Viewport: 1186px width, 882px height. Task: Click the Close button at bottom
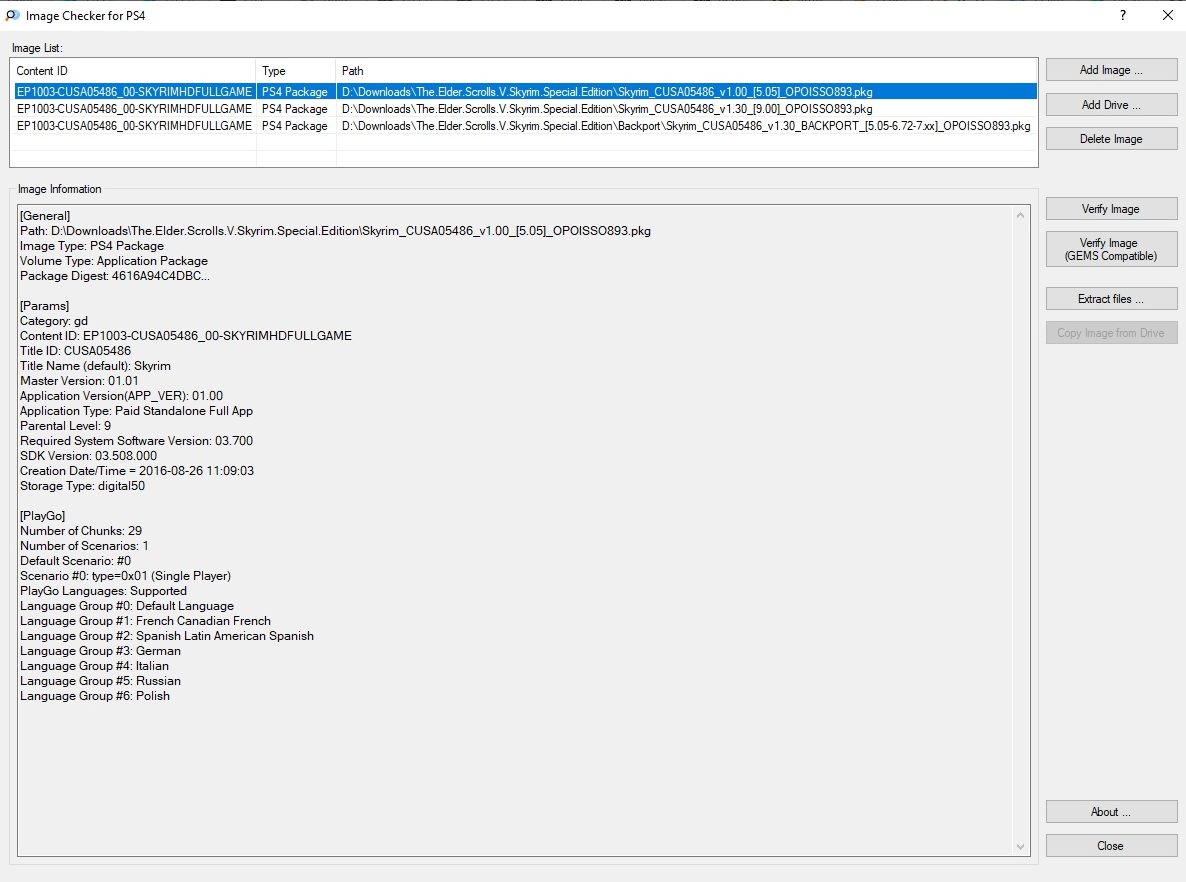click(x=1111, y=846)
